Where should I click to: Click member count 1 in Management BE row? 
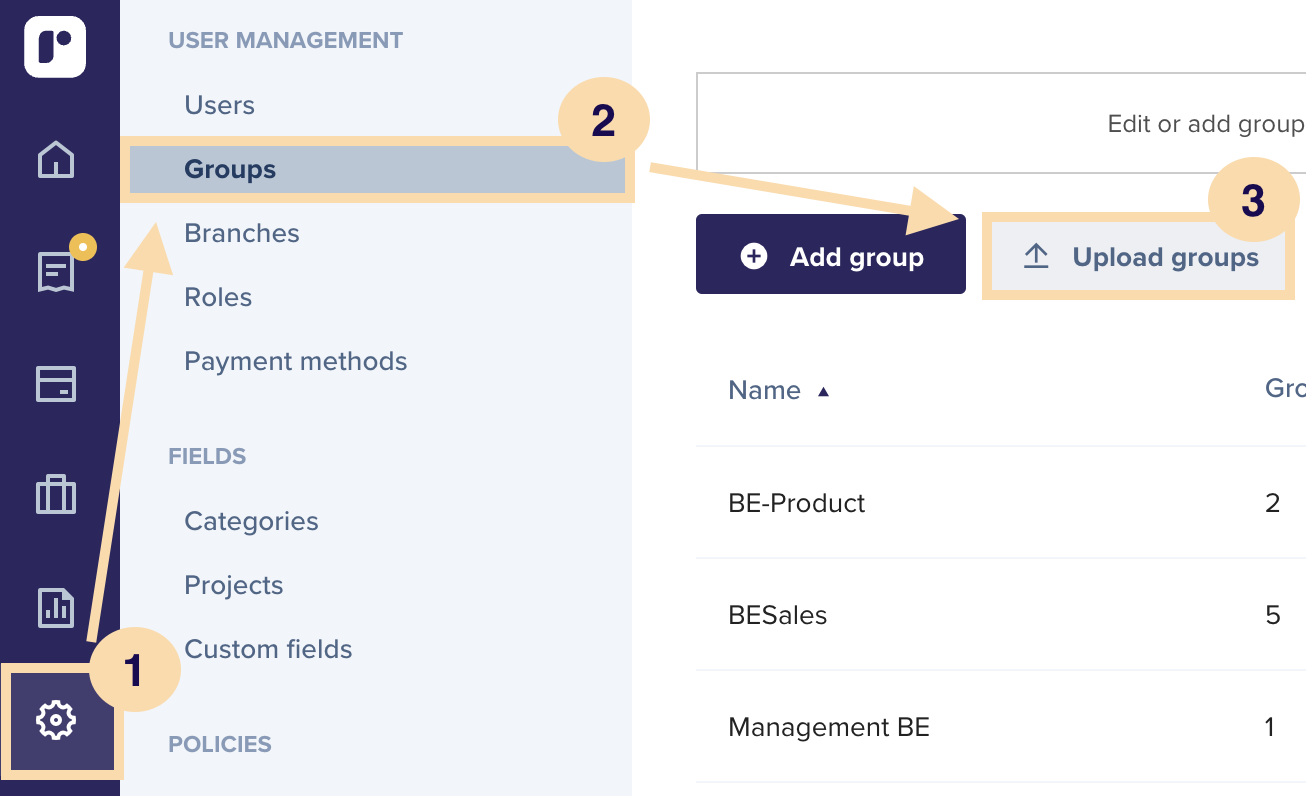[1270, 726]
